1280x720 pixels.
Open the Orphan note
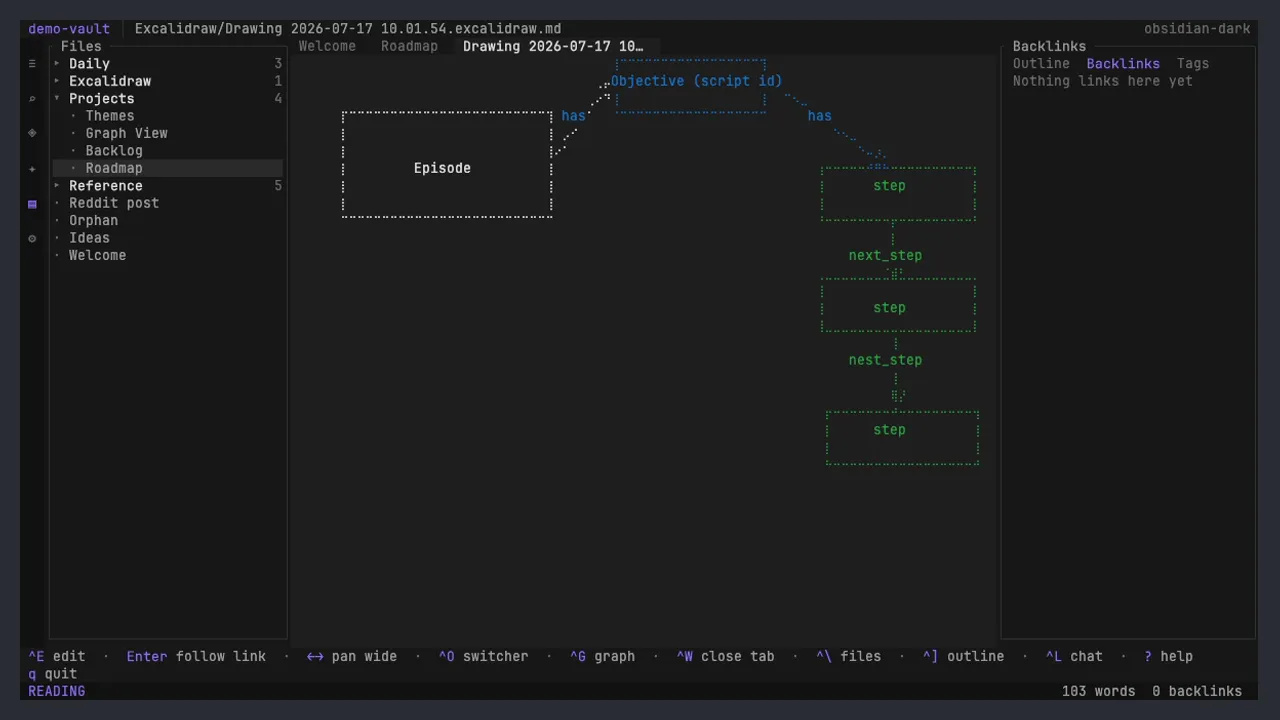coord(93,221)
